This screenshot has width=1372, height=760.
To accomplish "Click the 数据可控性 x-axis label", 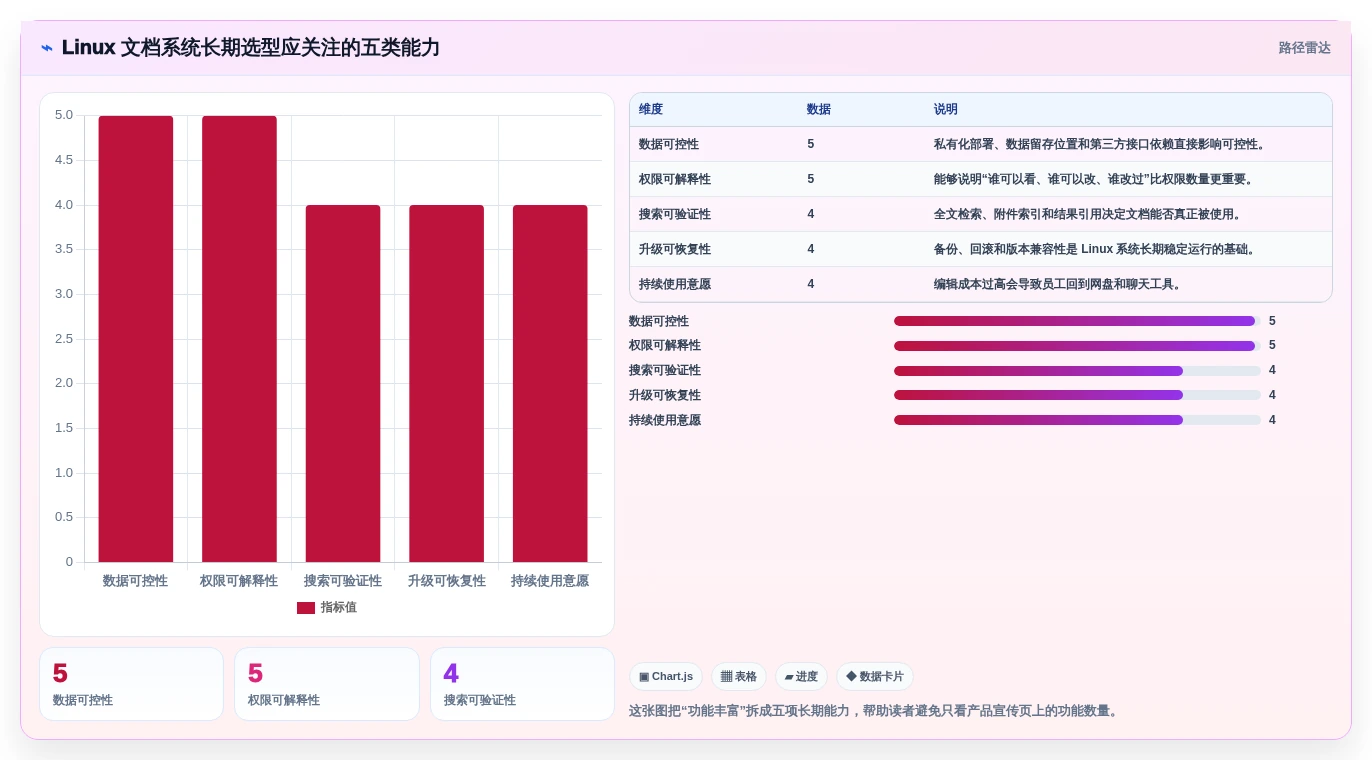I will pyautogui.click(x=136, y=581).
